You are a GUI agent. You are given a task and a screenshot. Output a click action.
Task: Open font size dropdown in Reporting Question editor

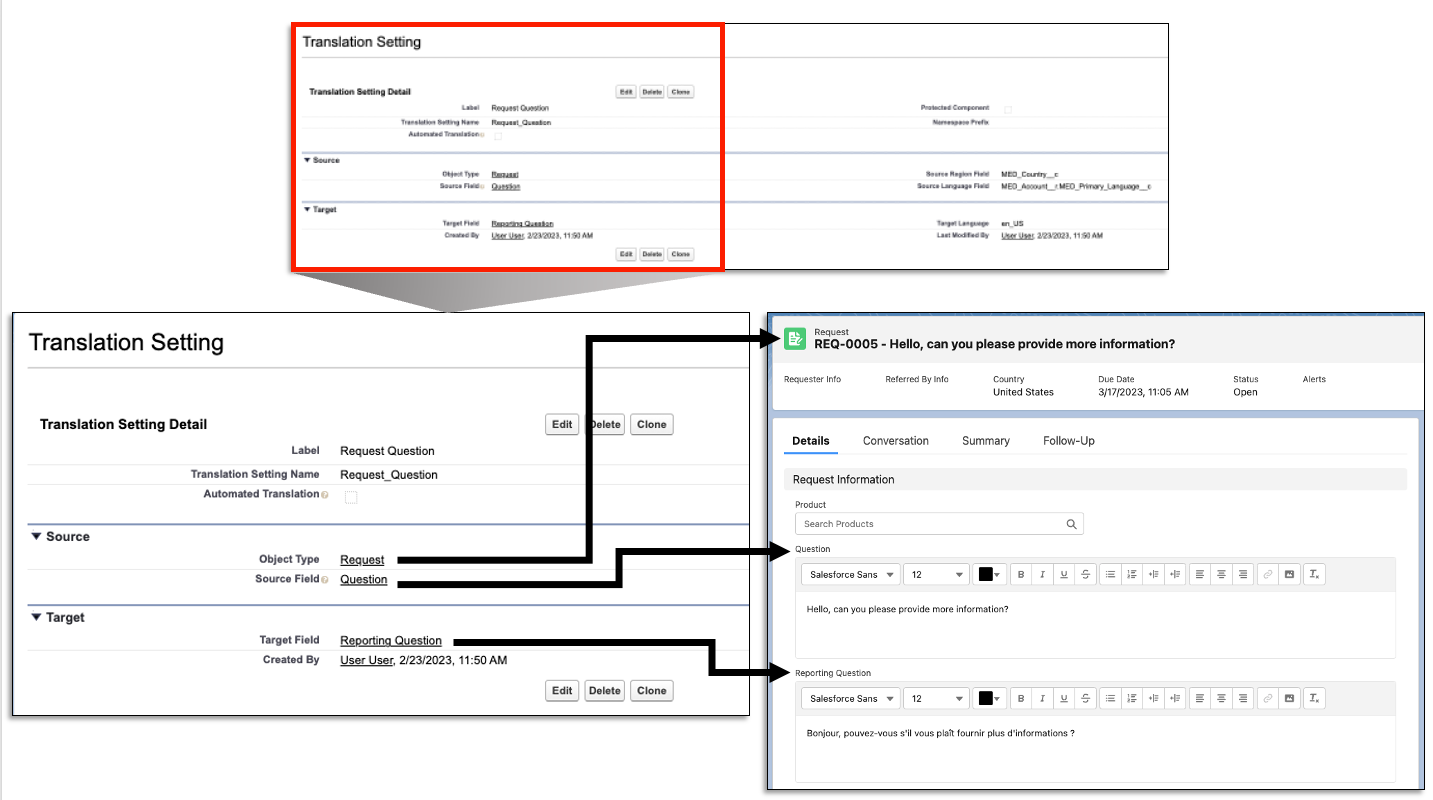(936, 698)
